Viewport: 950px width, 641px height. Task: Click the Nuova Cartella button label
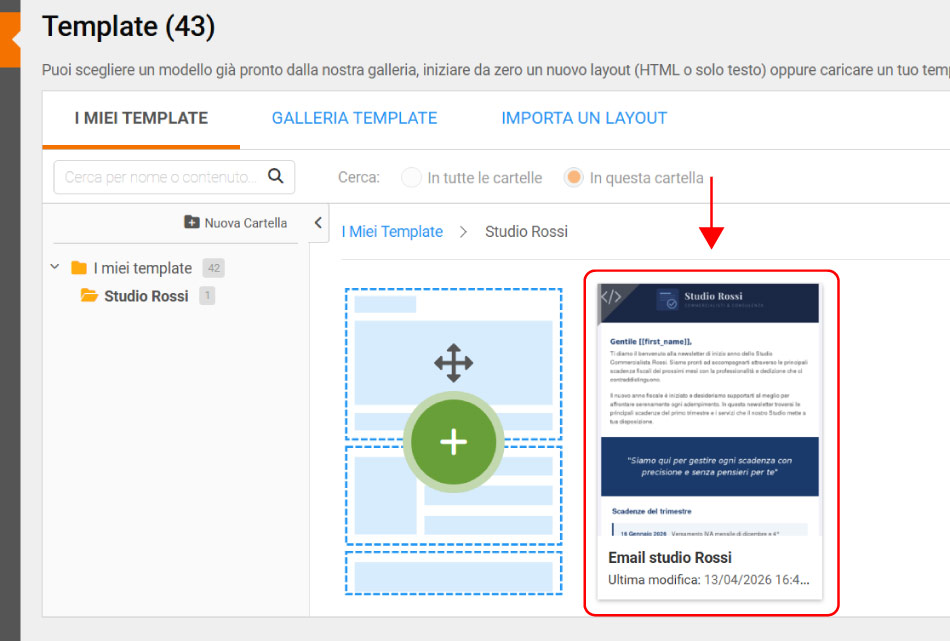pos(246,223)
